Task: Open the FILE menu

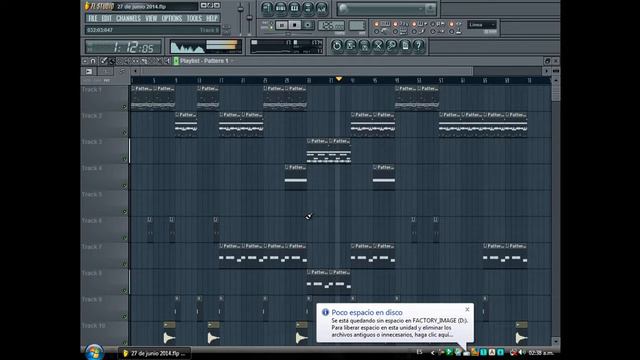Action: 93,18
